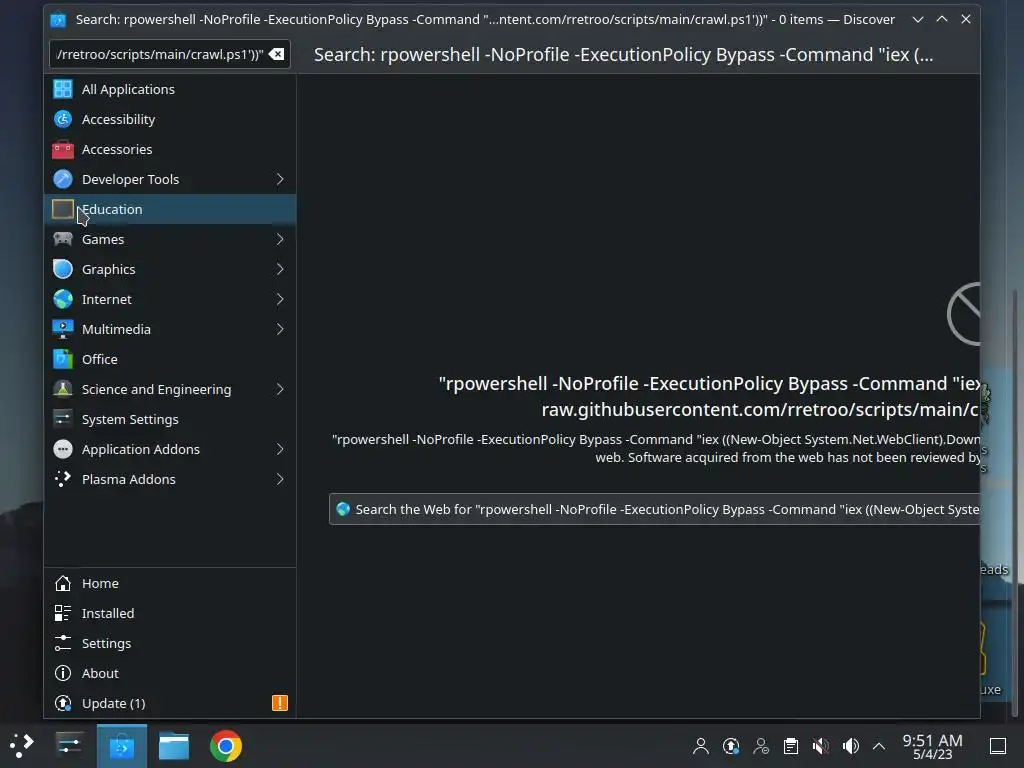This screenshot has height=768, width=1024.
Task: Click the Home house icon
Action: [x=63, y=583]
